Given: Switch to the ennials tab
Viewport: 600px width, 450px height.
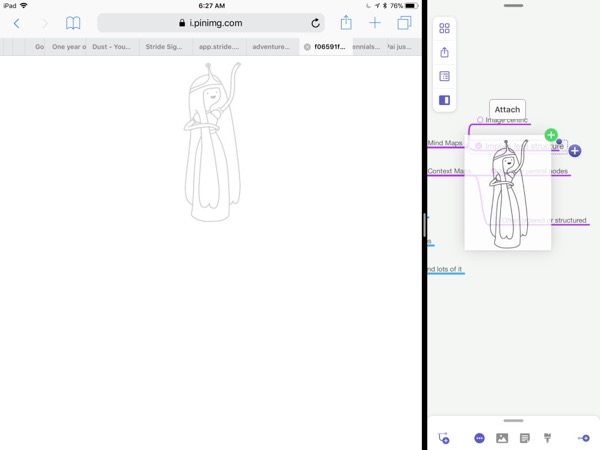Looking at the screenshot, I should pos(368,47).
